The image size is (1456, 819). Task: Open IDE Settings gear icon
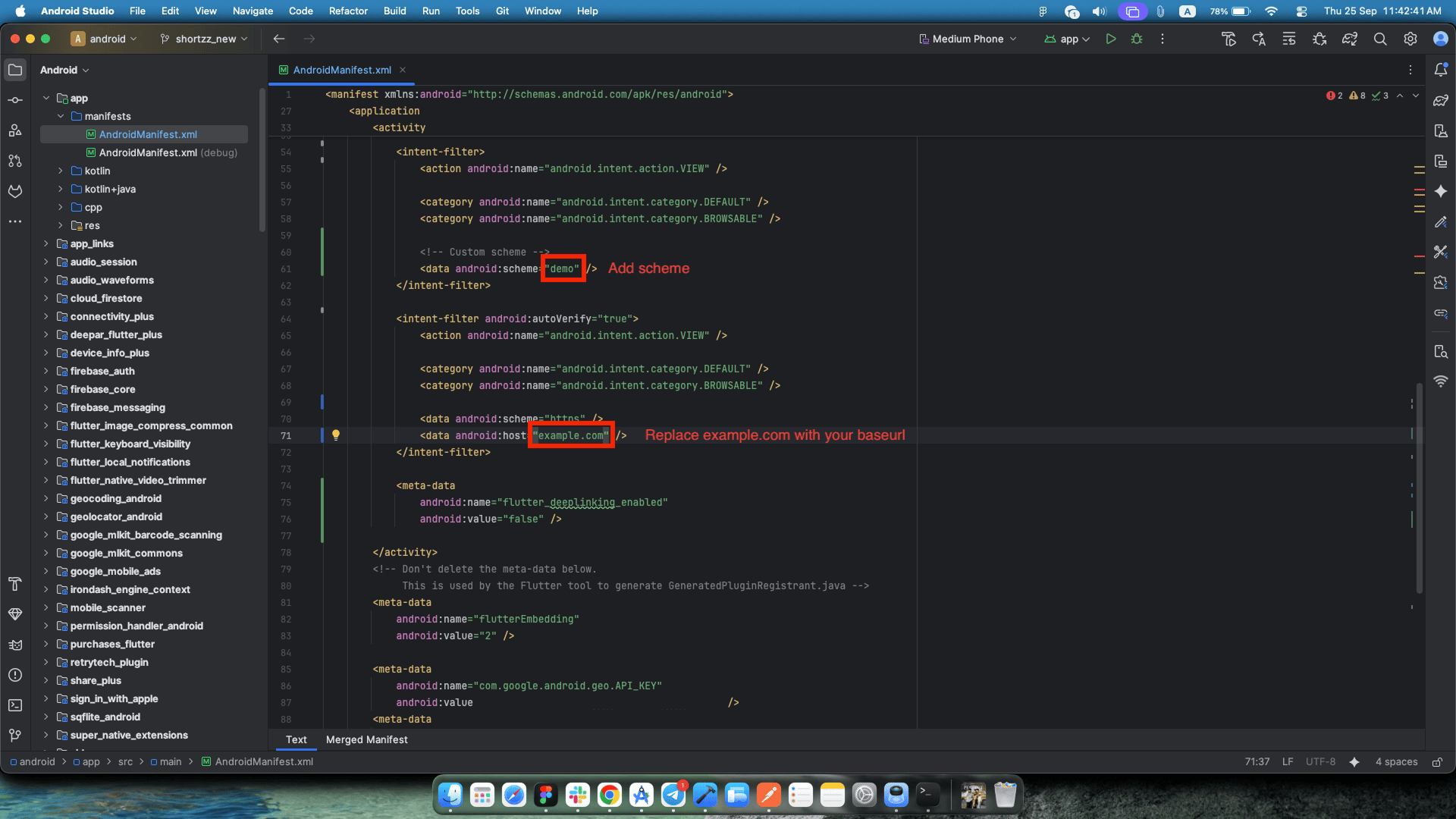click(x=1410, y=39)
